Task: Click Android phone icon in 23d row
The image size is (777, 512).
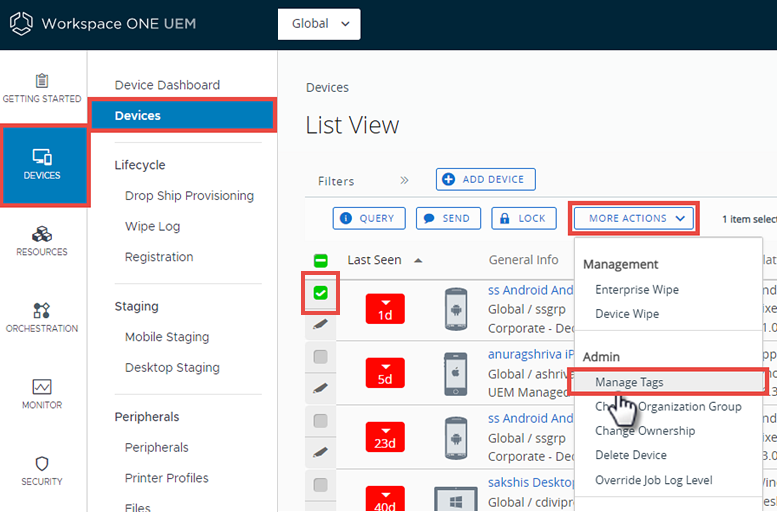Action: [x=456, y=438]
